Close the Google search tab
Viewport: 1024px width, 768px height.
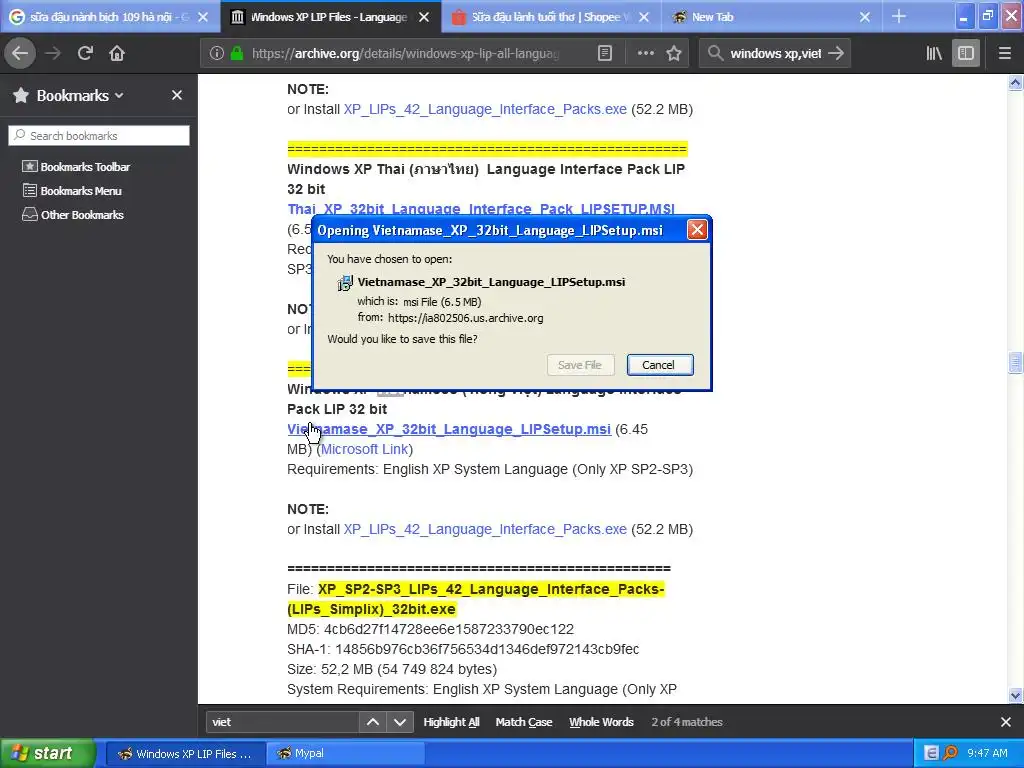(202, 17)
